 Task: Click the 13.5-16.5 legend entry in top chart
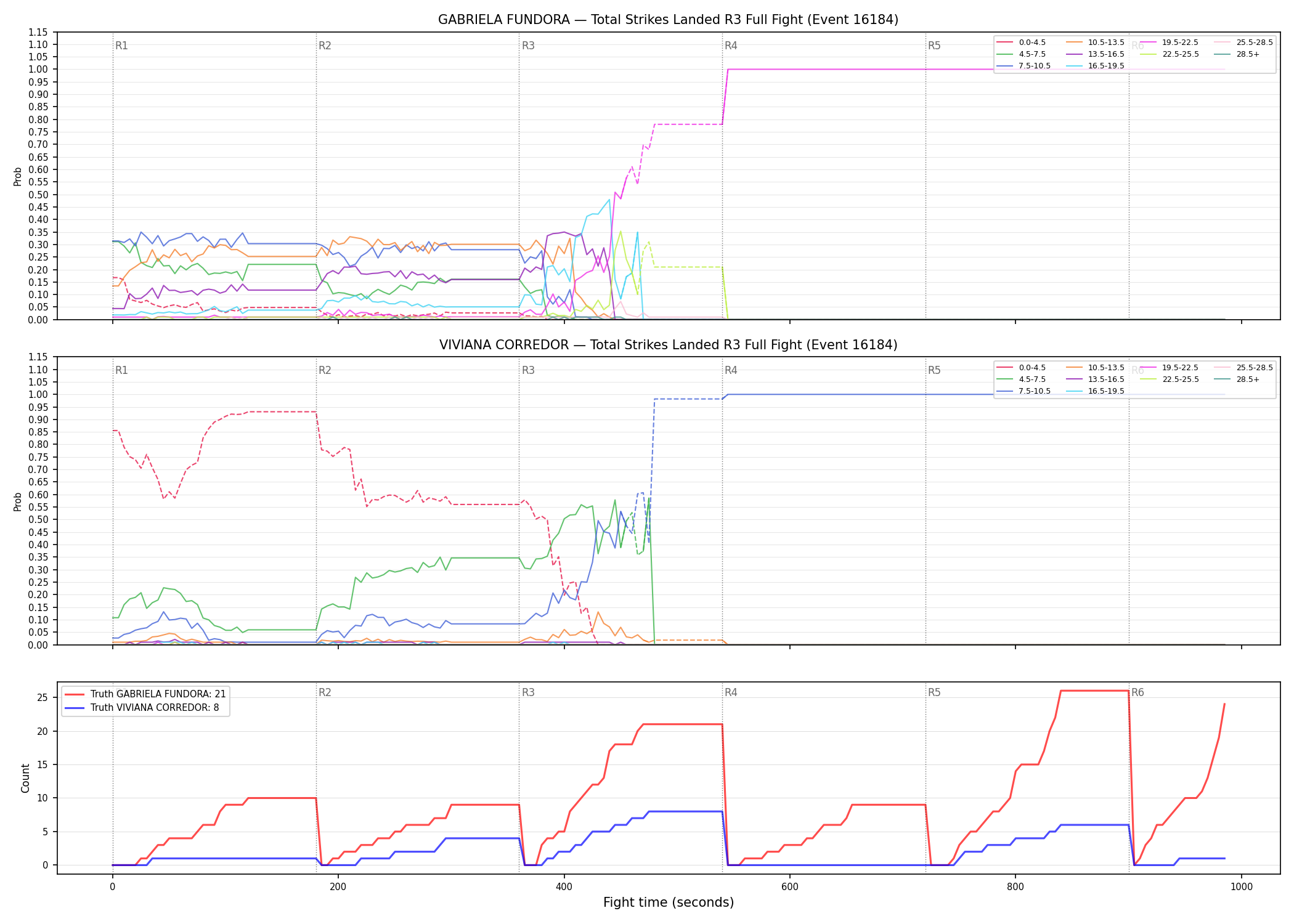(1095, 54)
